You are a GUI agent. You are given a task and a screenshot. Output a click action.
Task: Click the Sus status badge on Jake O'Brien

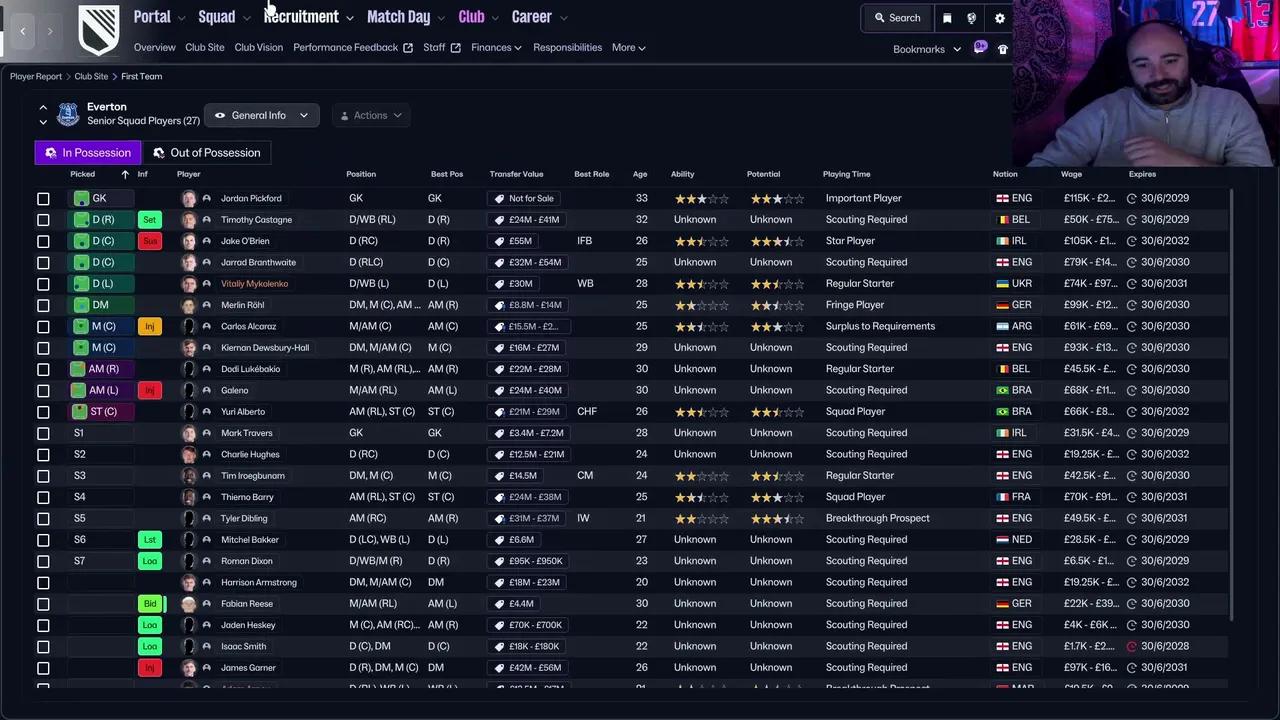coord(150,241)
